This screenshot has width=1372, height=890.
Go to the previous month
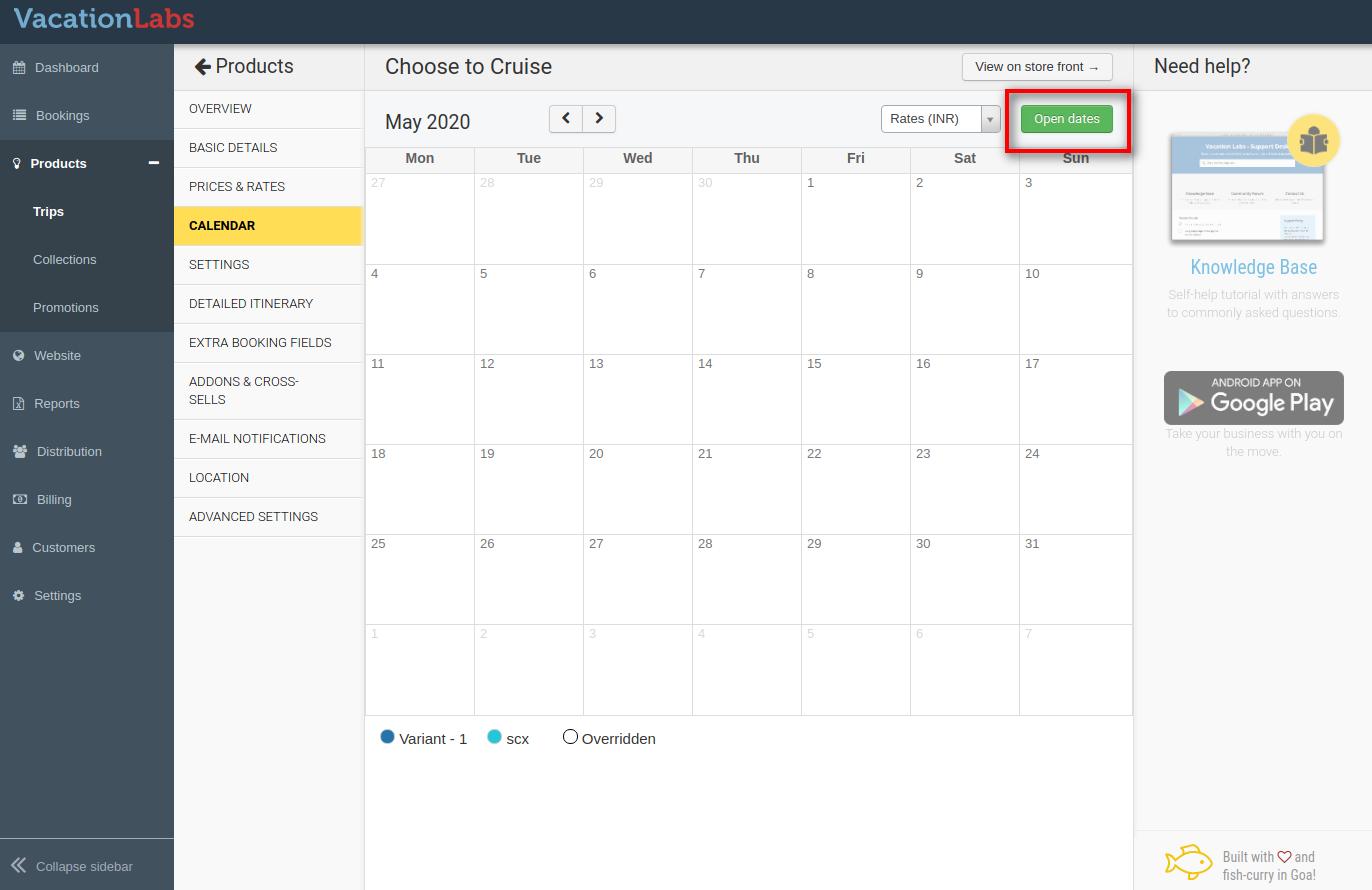[x=566, y=118]
